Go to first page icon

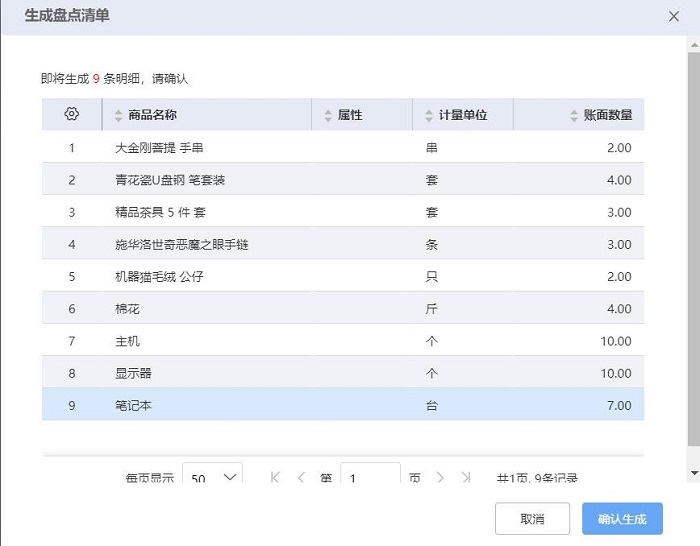[275, 477]
